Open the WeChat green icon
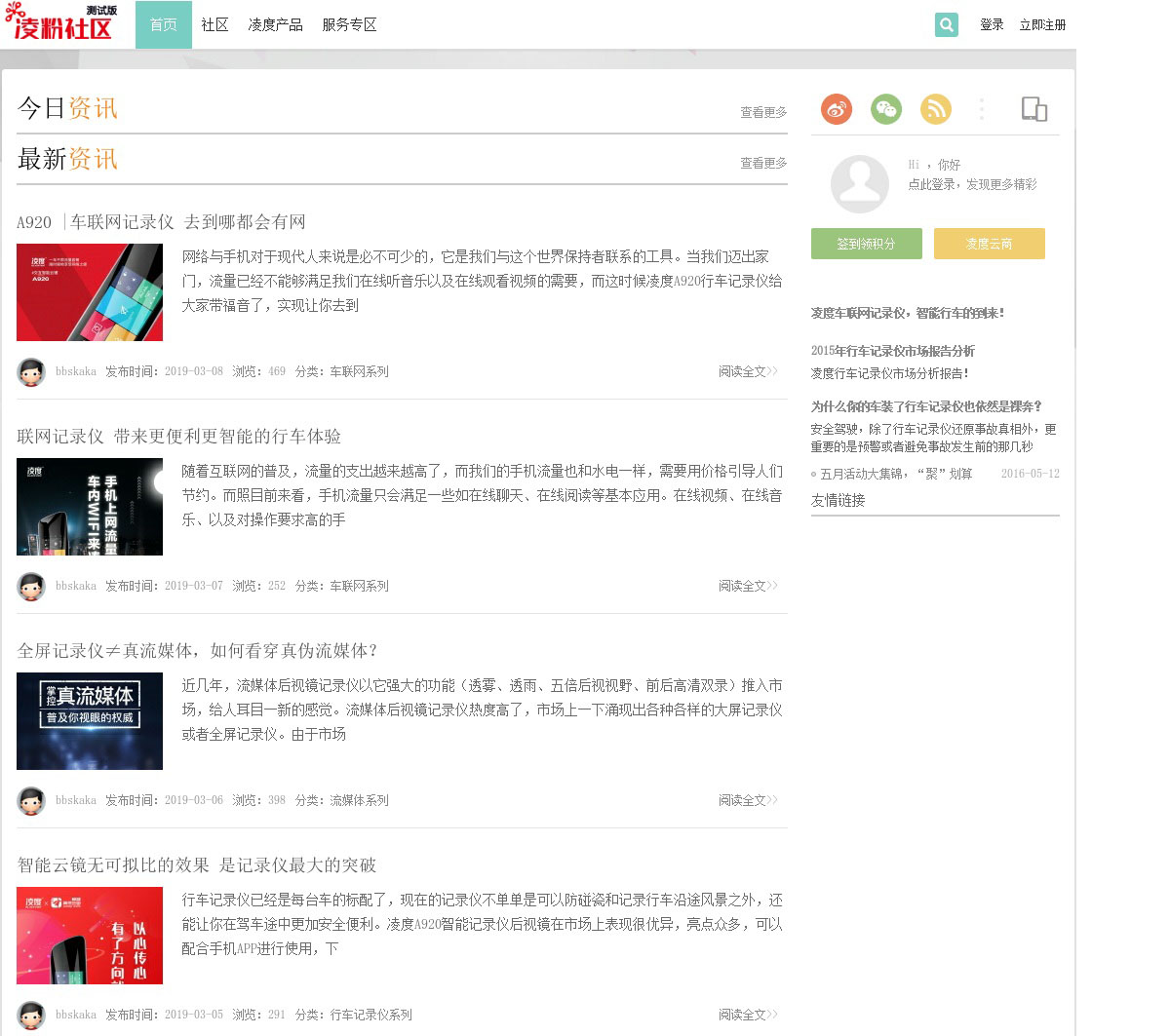This screenshot has height=1036, width=1170. (886, 109)
